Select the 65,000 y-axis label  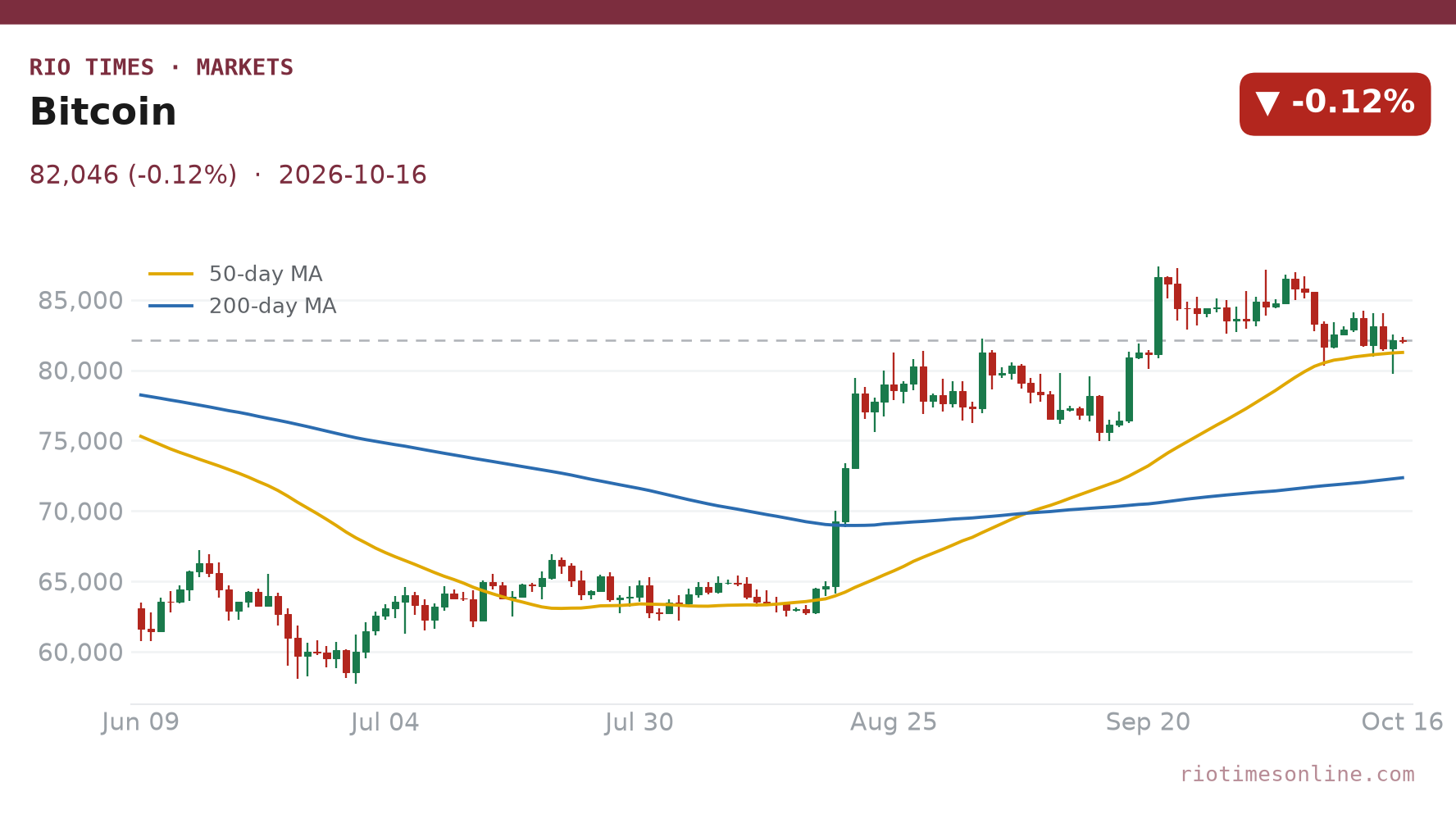80,582
